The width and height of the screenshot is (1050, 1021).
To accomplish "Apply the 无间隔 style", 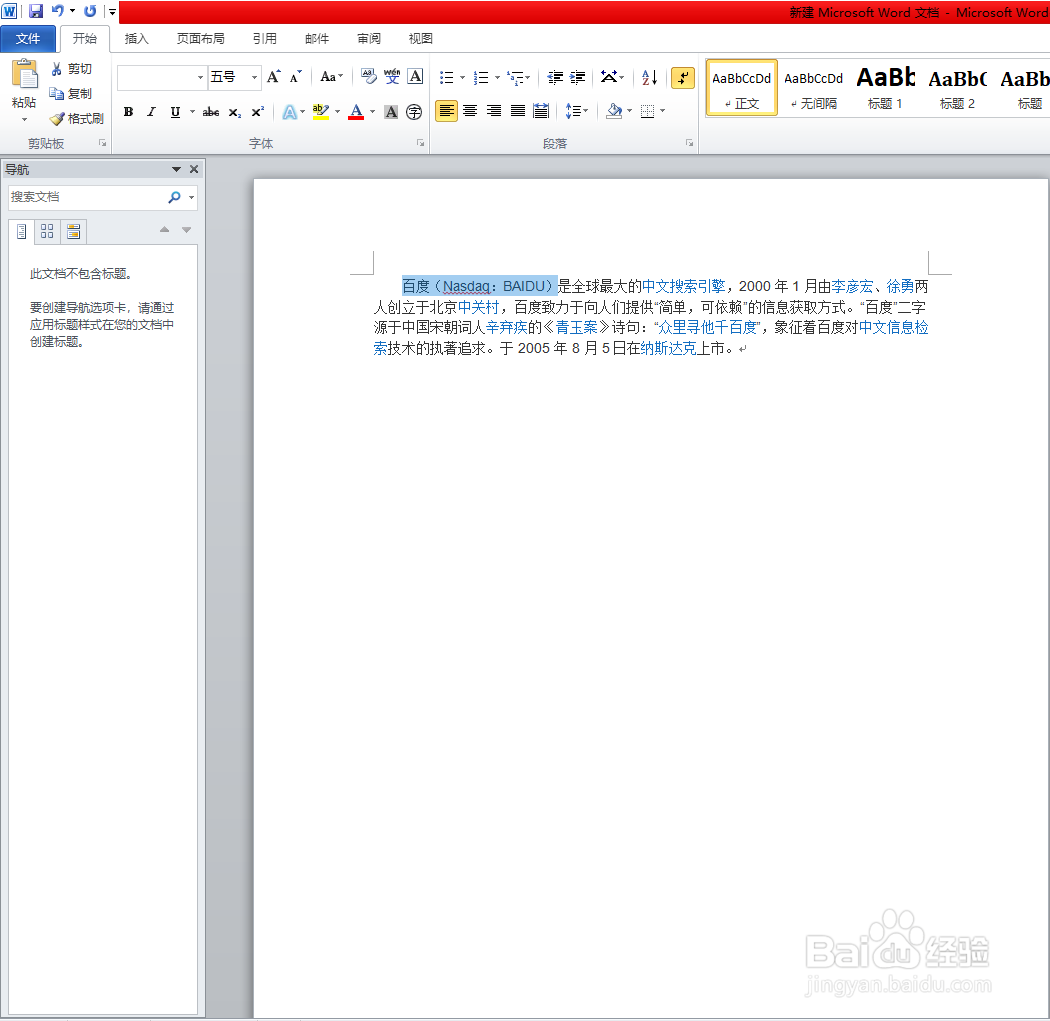I will point(814,88).
